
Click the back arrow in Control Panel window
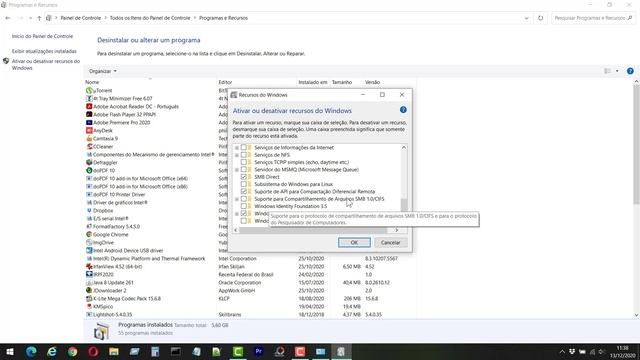(8, 18)
